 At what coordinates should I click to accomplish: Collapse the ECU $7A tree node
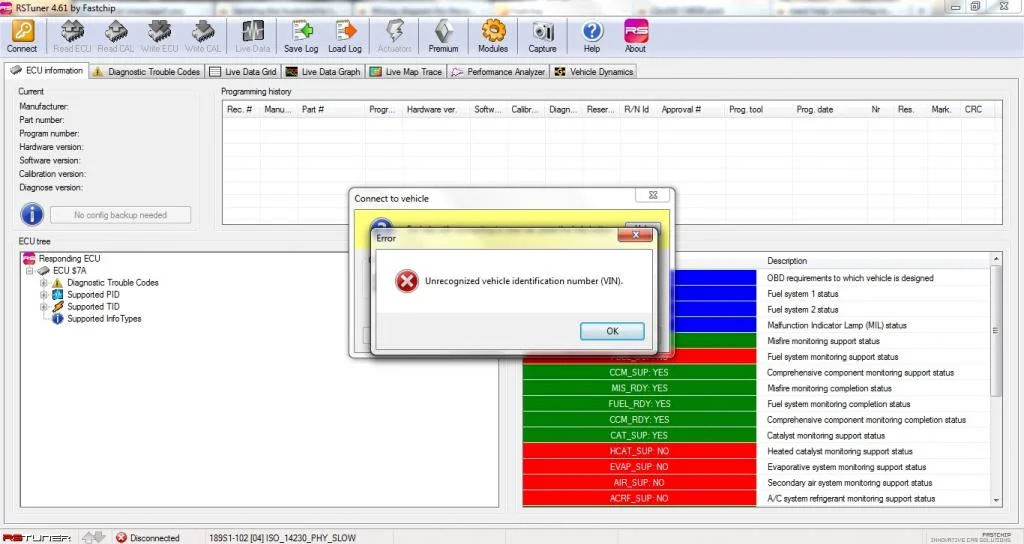[x=29, y=270]
